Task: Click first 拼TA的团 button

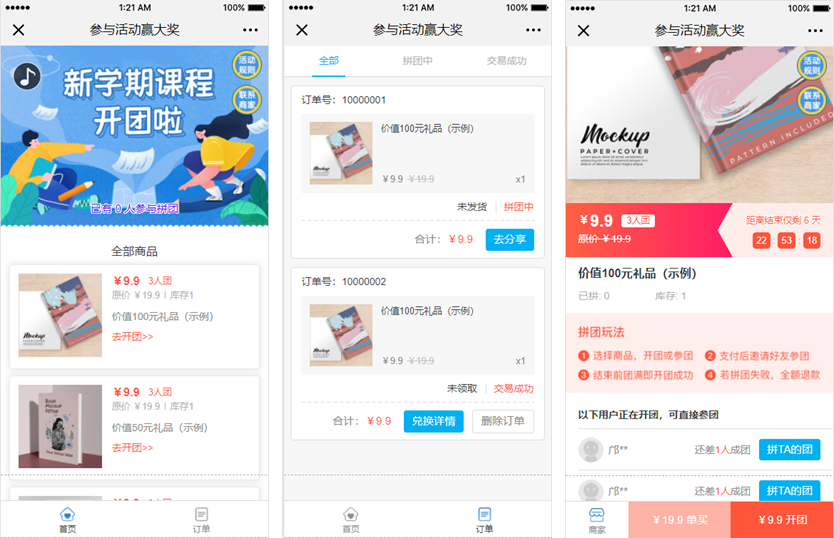Action: coord(789,450)
